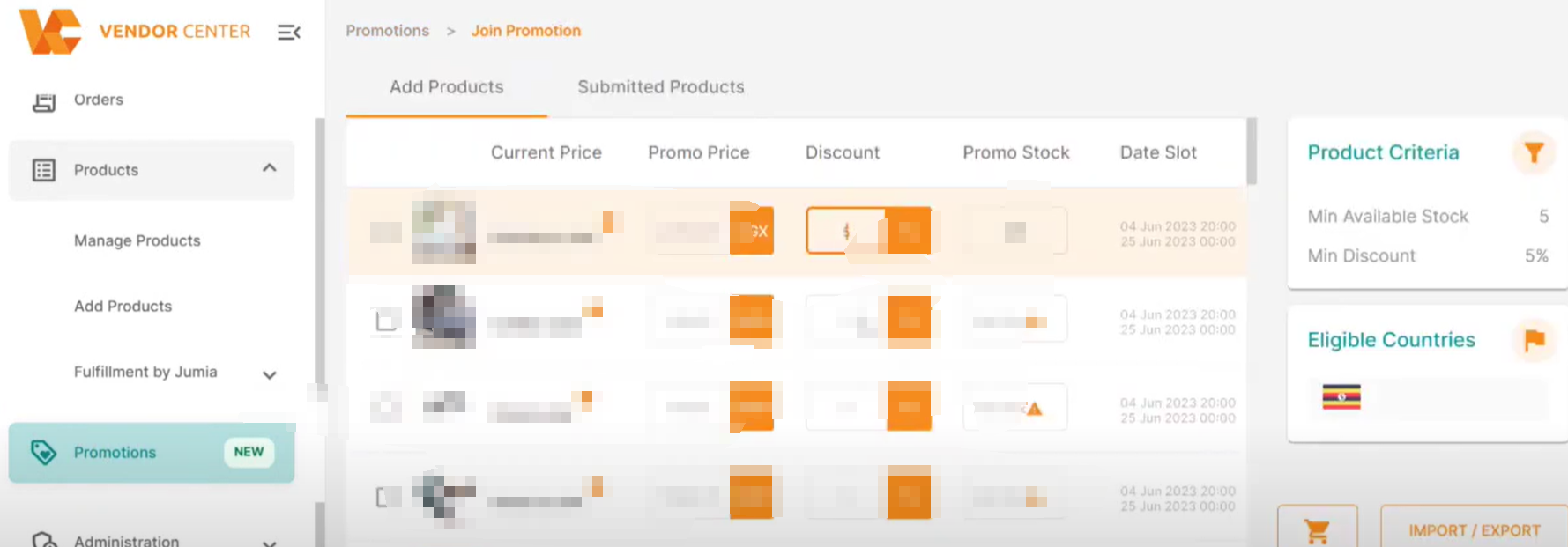Click the Product Criteria filter funnel icon

pos(1534,152)
